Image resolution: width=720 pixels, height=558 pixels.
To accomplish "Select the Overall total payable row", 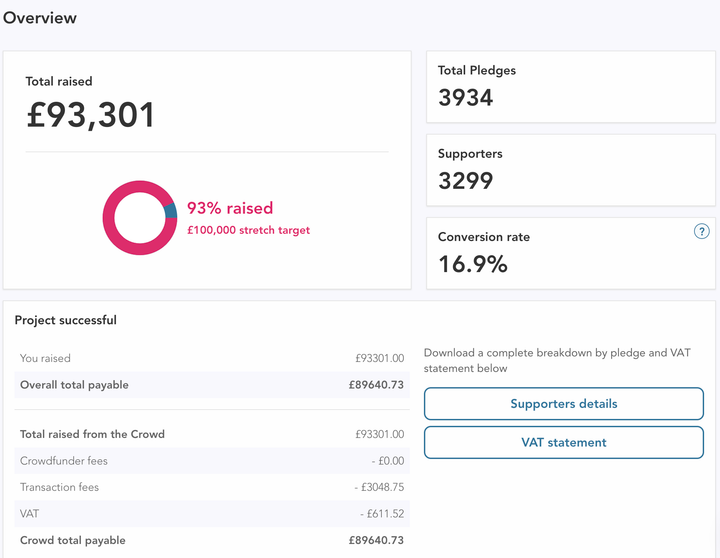I will tap(212, 385).
